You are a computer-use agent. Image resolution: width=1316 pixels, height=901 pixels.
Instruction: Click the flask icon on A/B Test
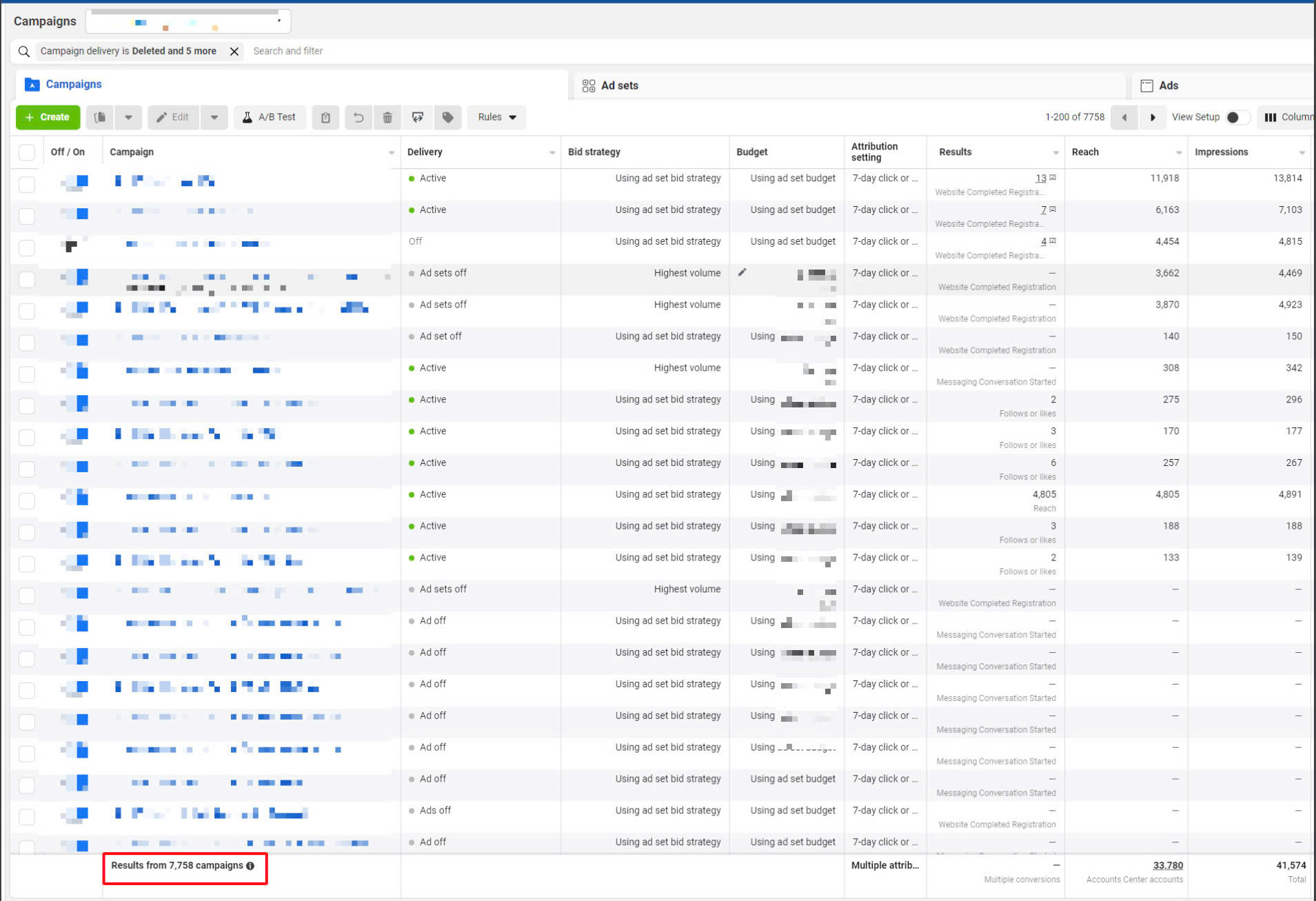[x=247, y=117]
